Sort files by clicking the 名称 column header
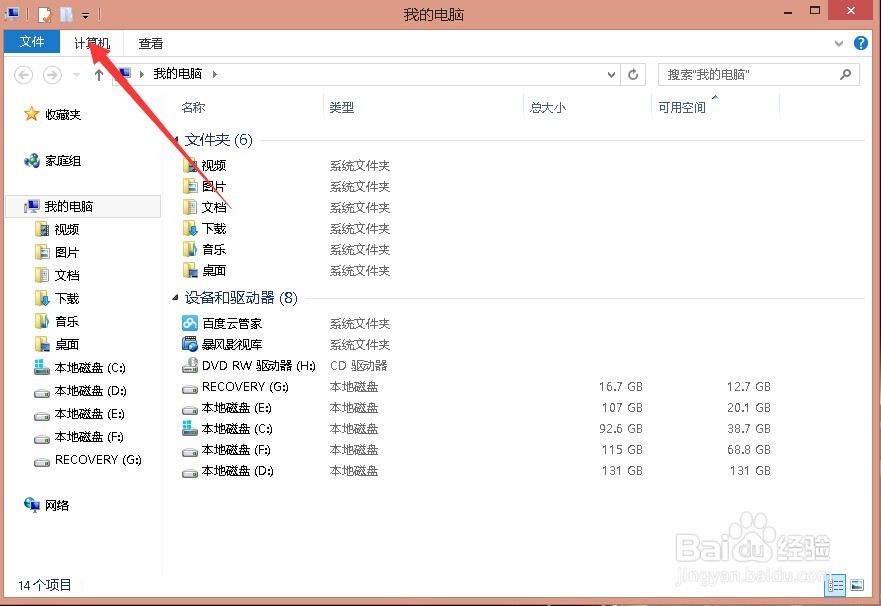The height and width of the screenshot is (606, 881). (192, 107)
